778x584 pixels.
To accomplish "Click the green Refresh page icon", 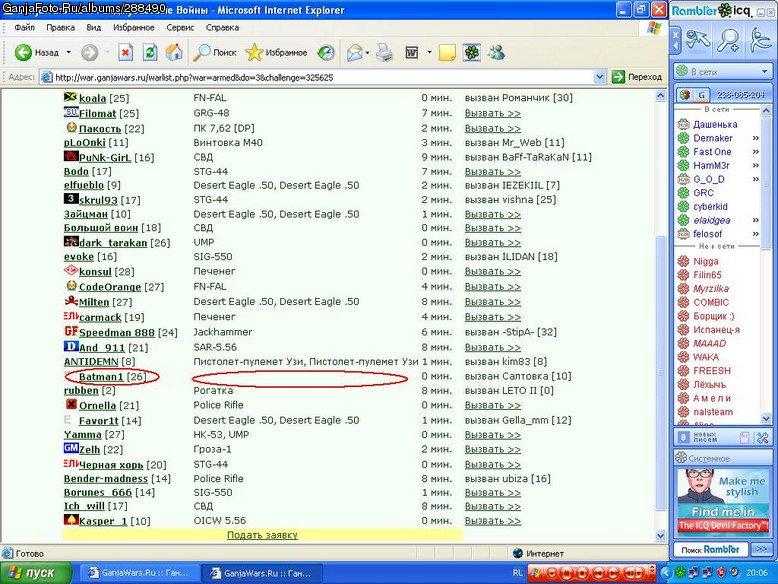I will point(150,52).
